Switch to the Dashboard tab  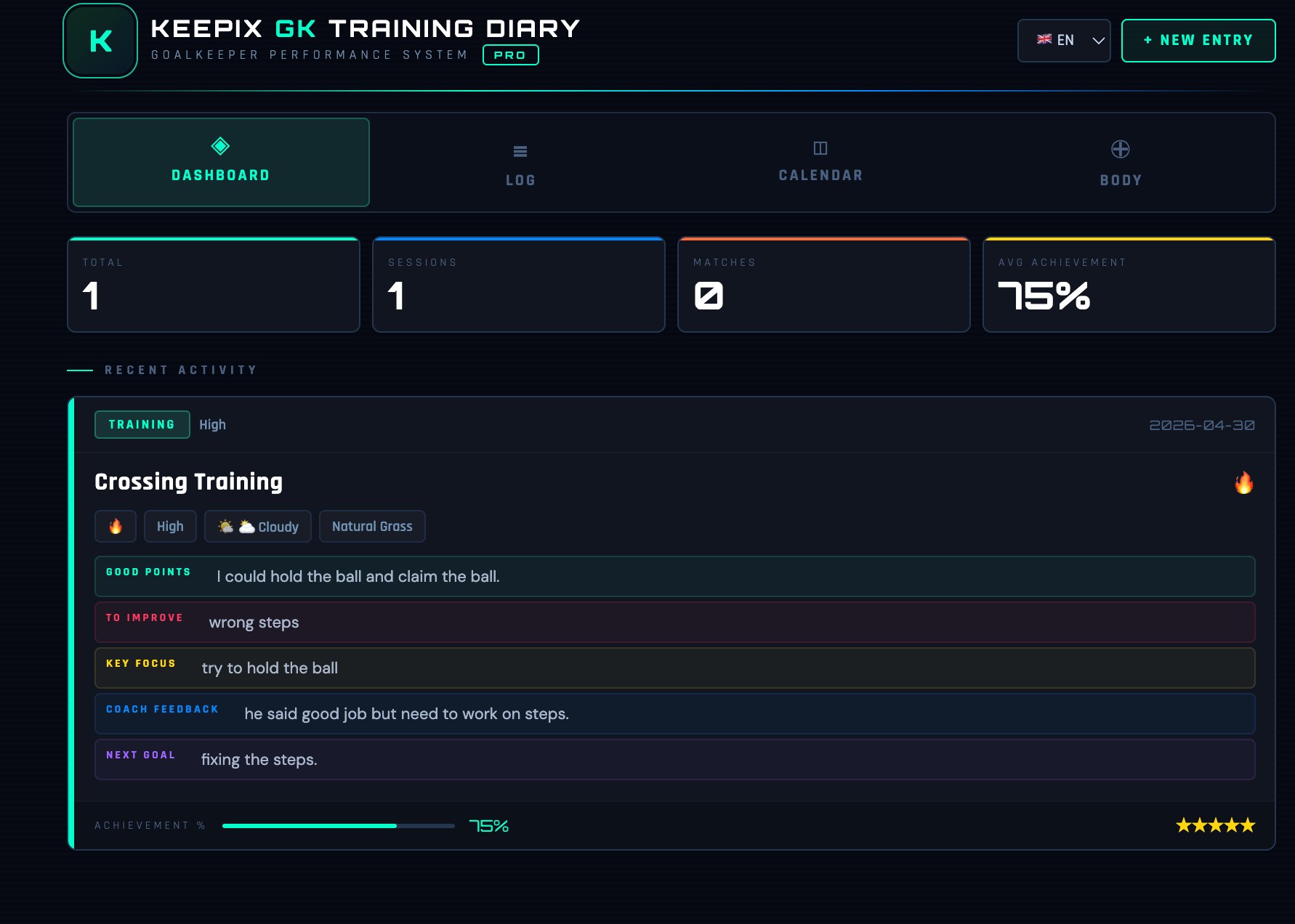coord(221,162)
